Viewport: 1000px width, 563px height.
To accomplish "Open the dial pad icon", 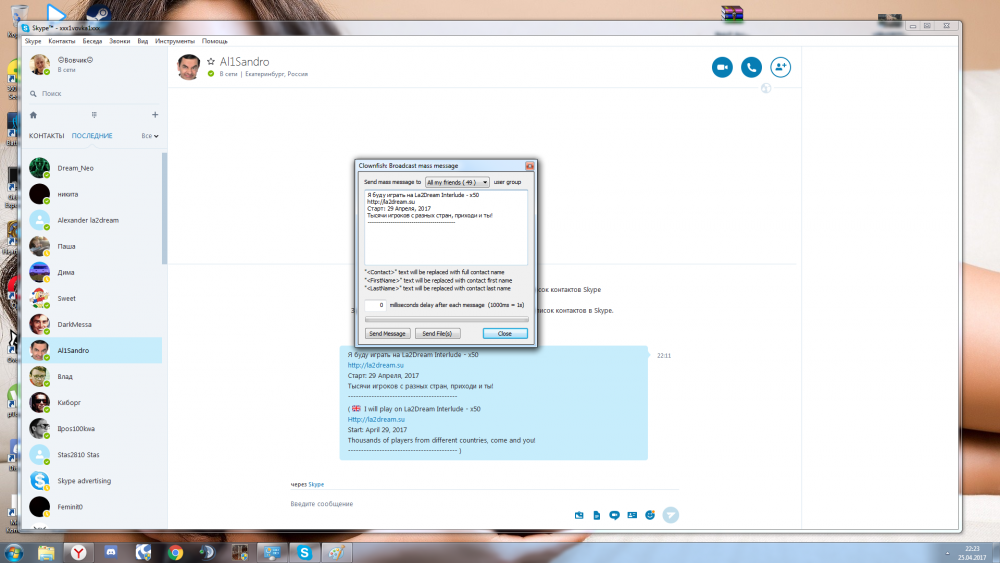I will pos(94,115).
